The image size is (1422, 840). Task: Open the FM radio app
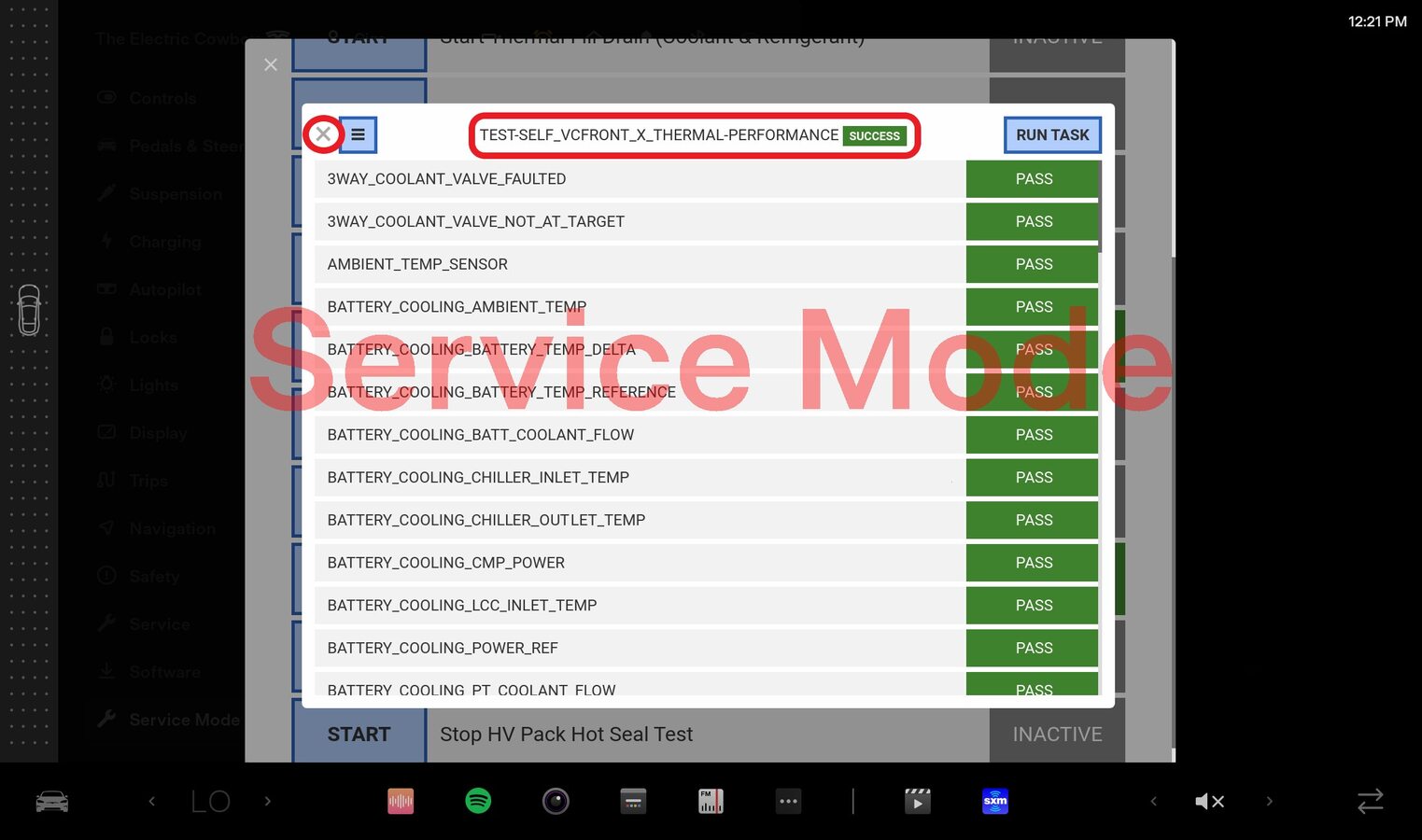[x=711, y=801]
